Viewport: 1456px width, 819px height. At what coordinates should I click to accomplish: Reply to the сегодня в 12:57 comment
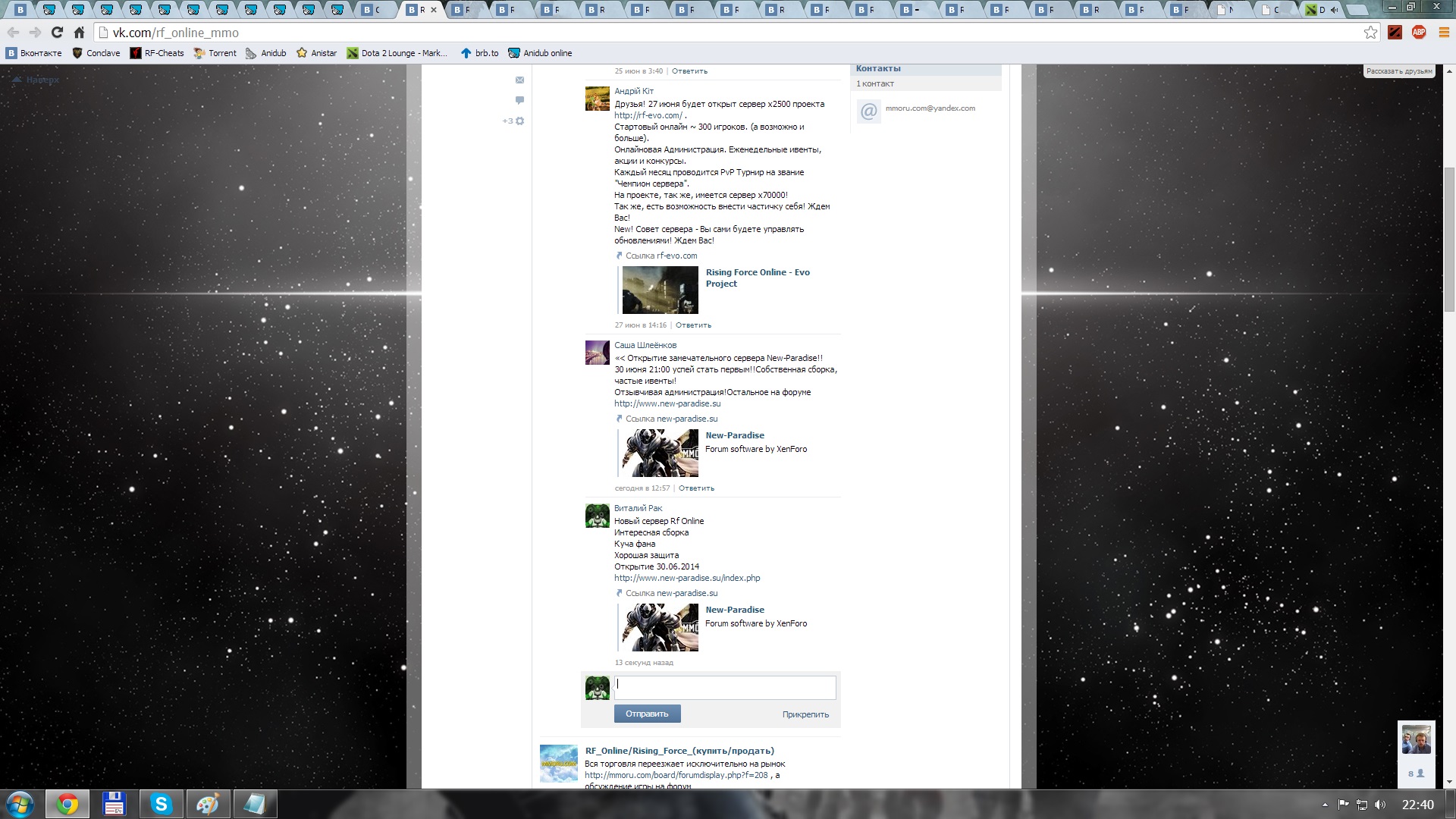[696, 488]
